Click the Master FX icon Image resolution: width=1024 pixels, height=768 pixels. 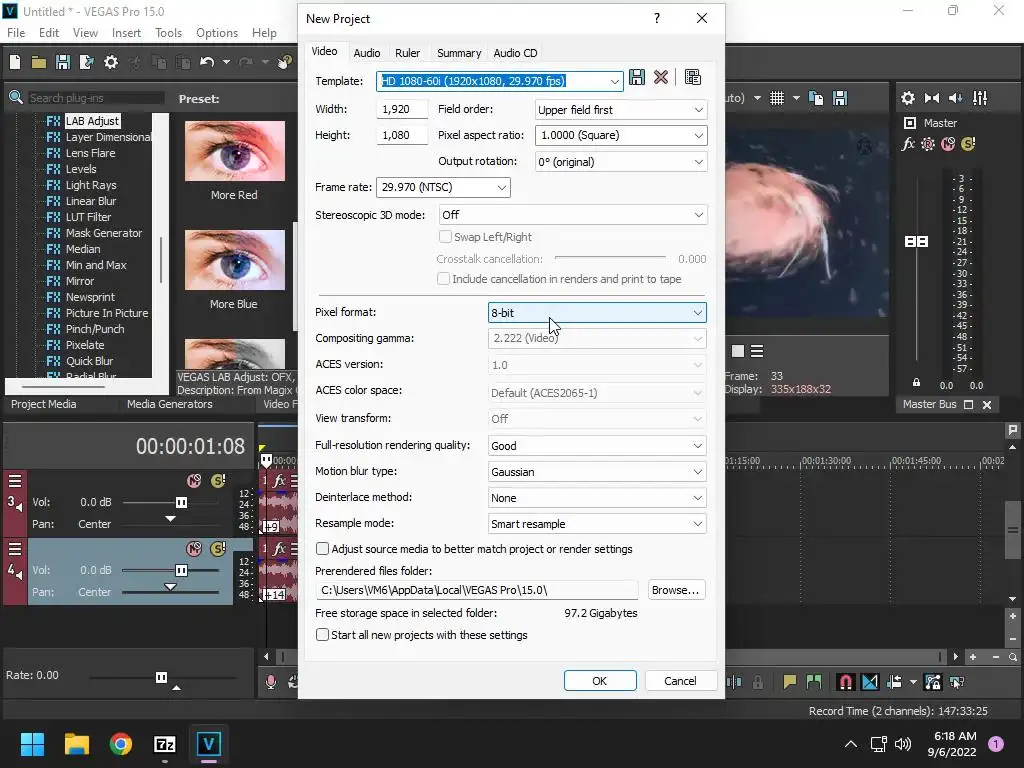(908, 144)
